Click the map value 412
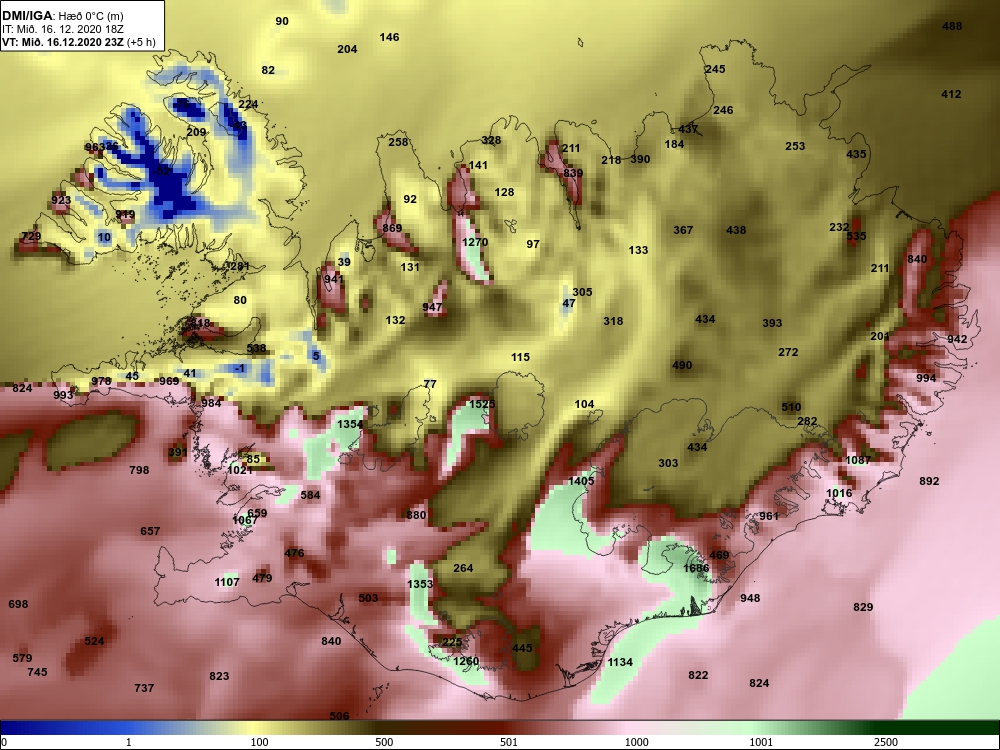 (x=951, y=94)
